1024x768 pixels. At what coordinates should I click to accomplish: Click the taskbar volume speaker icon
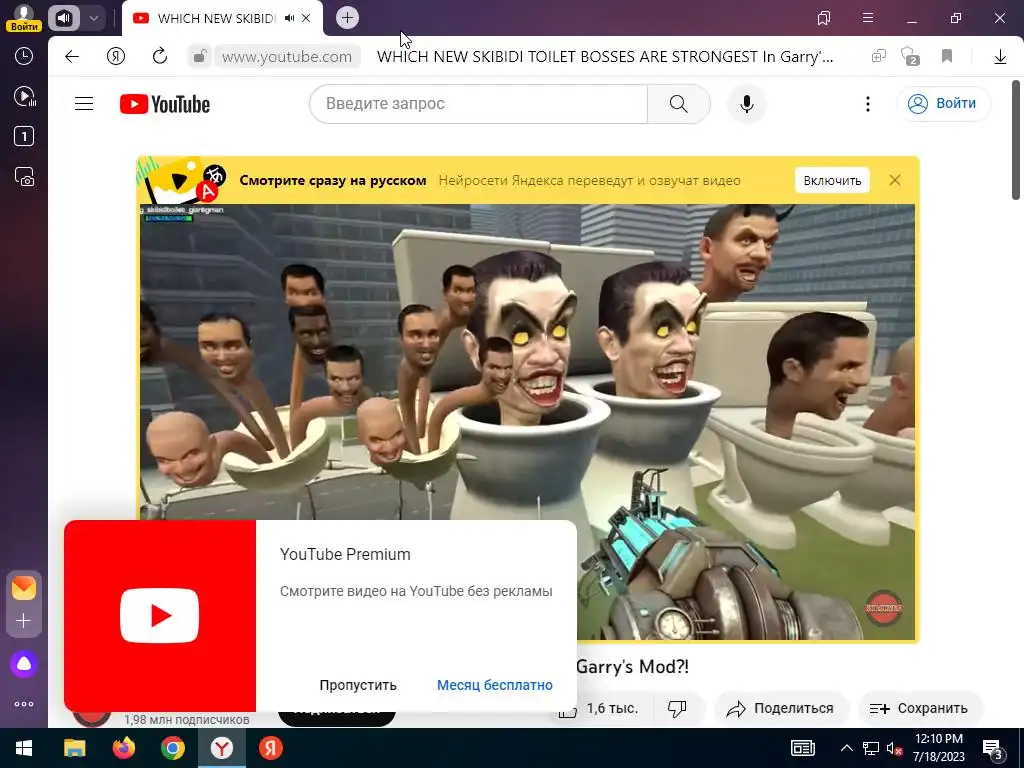894,748
